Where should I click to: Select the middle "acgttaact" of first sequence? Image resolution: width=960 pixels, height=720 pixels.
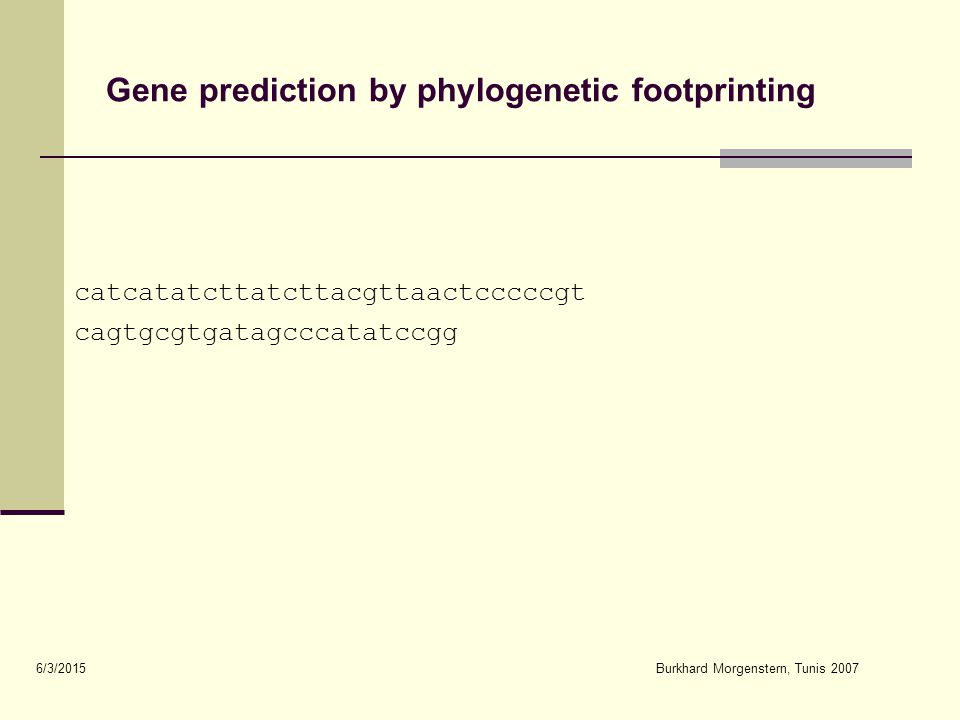pyautogui.click(x=402, y=294)
